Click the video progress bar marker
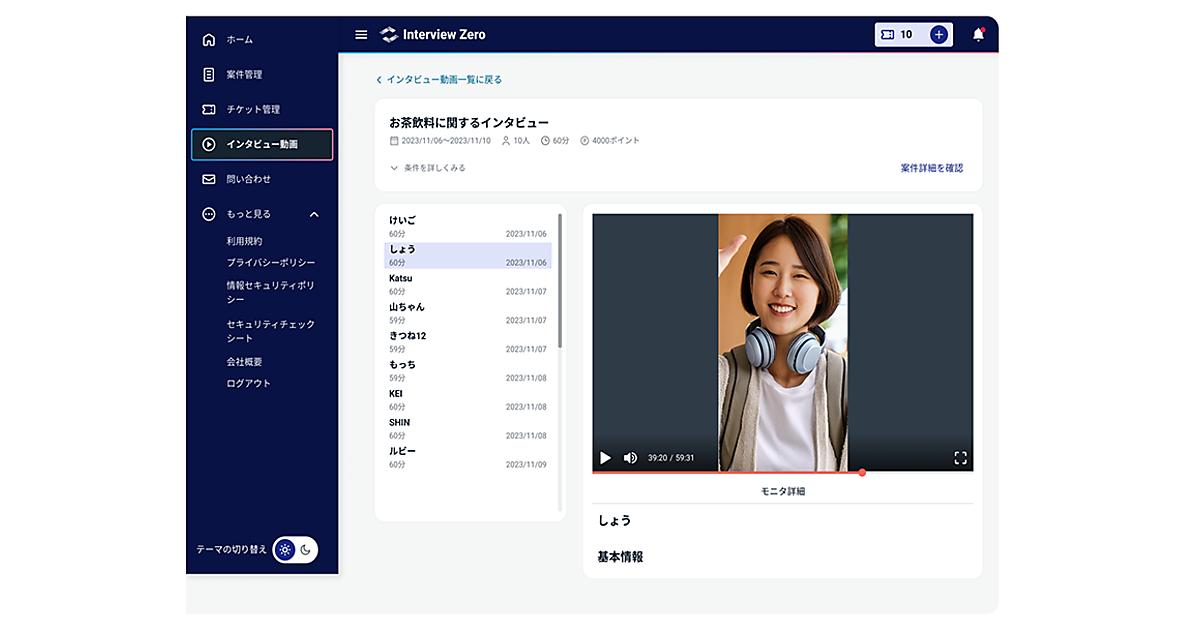This screenshot has height=630, width=1200. 861,472
